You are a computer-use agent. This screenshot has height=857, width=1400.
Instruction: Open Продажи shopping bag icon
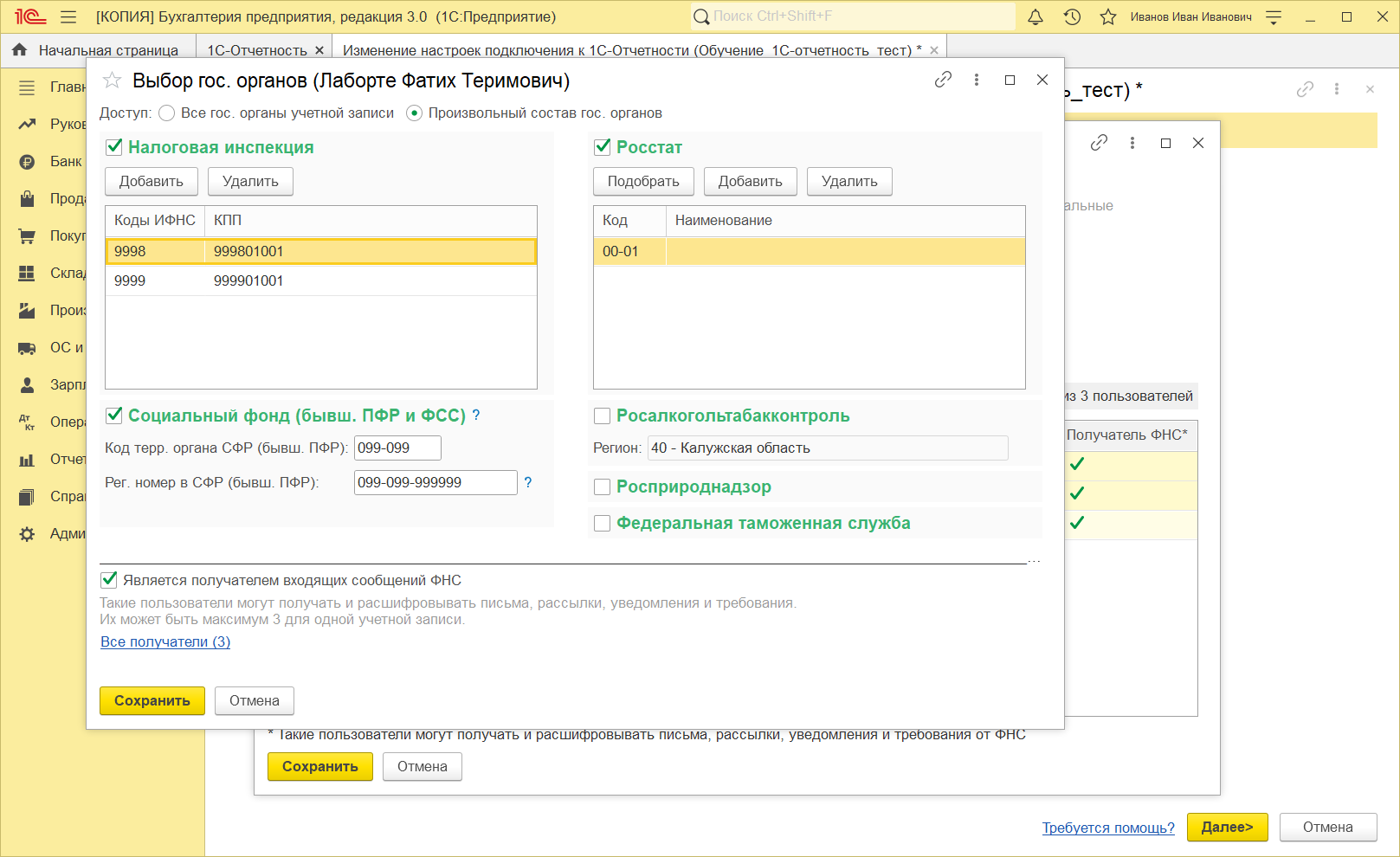click(27, 199)
